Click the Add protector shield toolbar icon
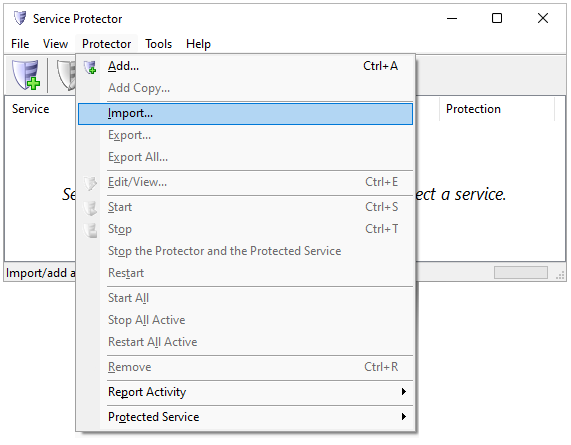Screen dimensions: 571x445 point(25,74)
